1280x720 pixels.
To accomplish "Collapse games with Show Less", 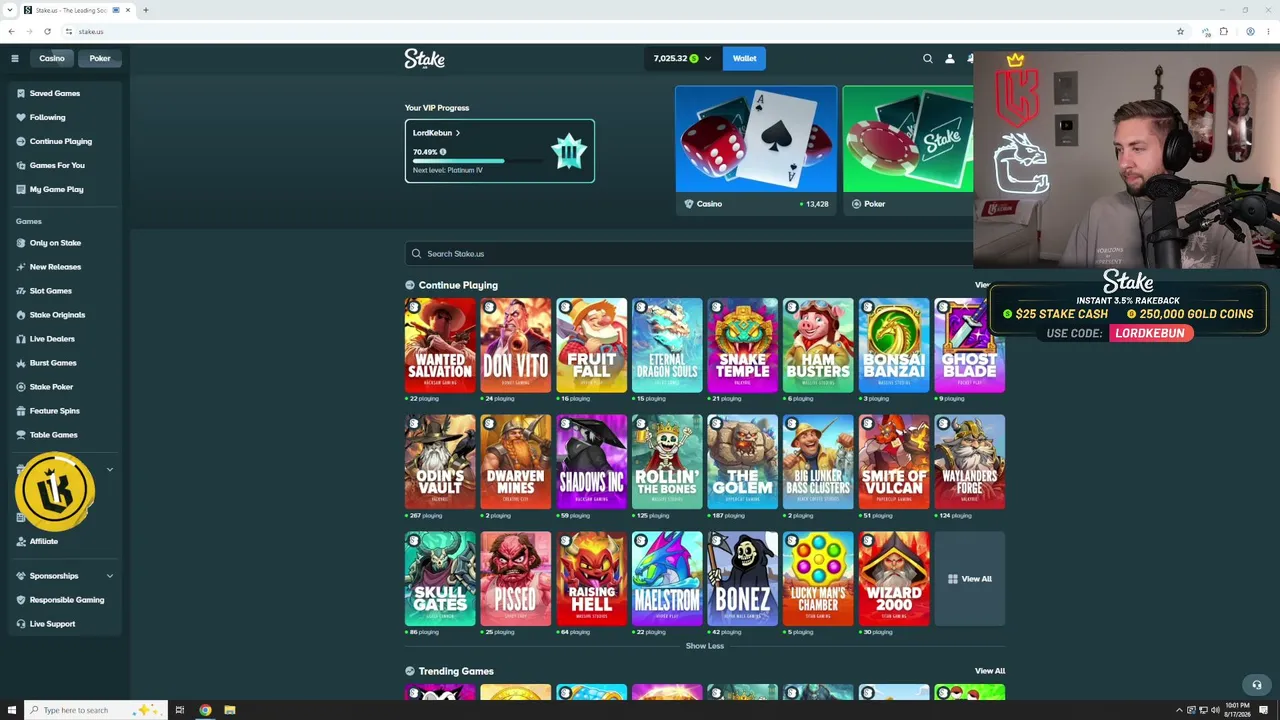I will [704, 646].
